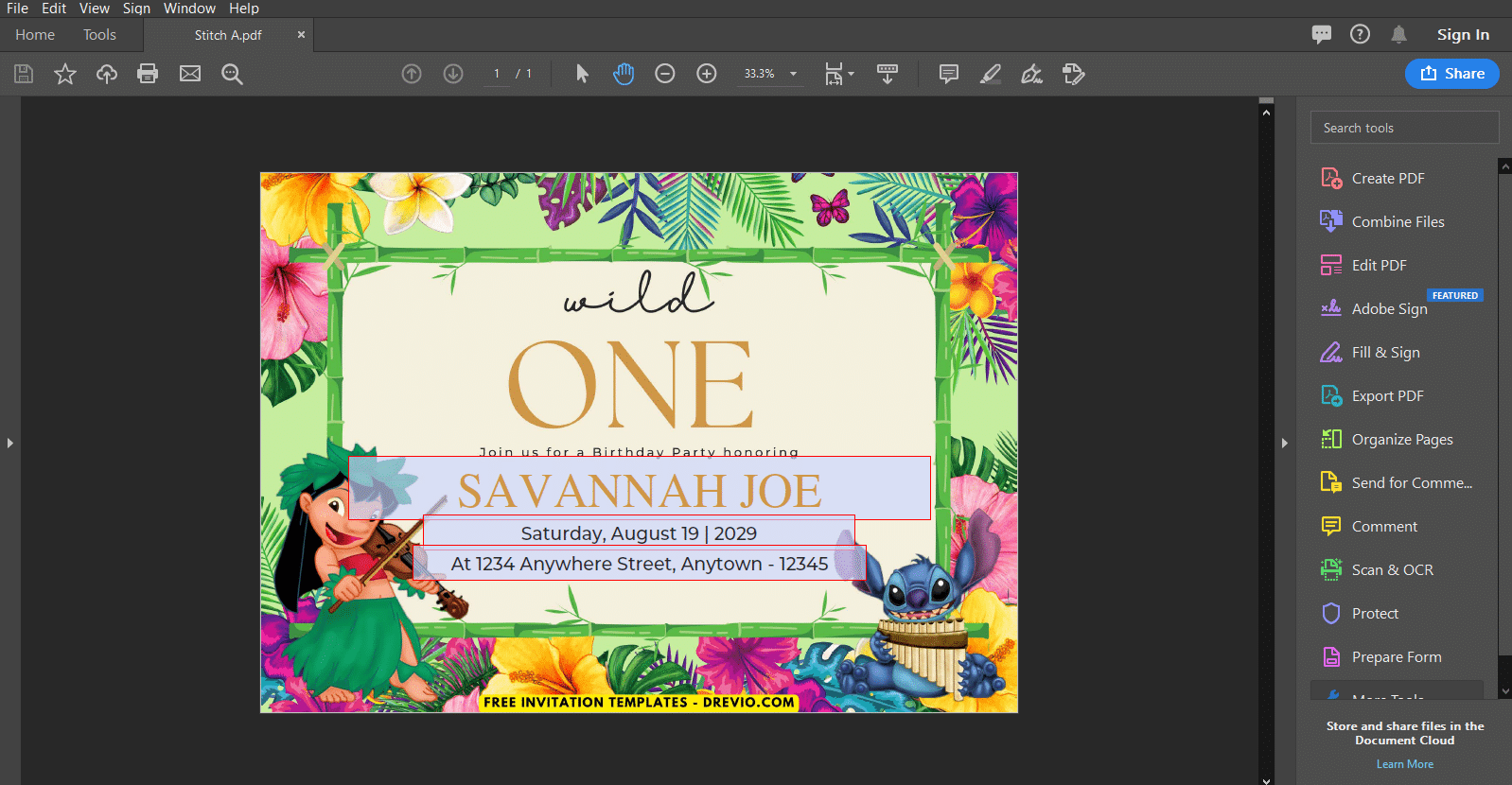Viewport: 1512px width, 785px height.
Task: Click the Zoom in plus icon
Action: [x=707, y=74]
